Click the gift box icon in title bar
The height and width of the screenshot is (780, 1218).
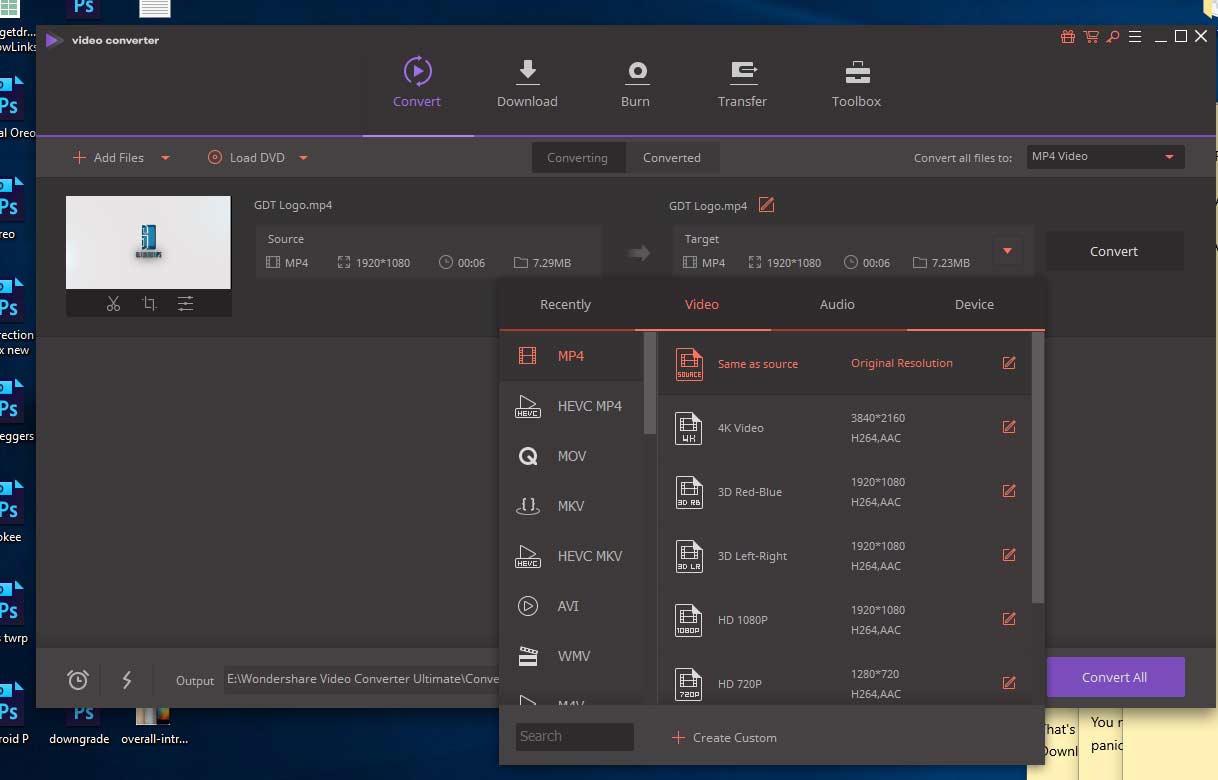pyautogui.click(x=1068, y=37)
